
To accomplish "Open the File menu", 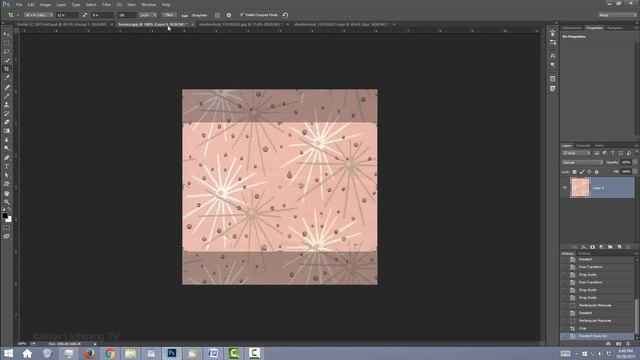I will [x=19, y=4].
